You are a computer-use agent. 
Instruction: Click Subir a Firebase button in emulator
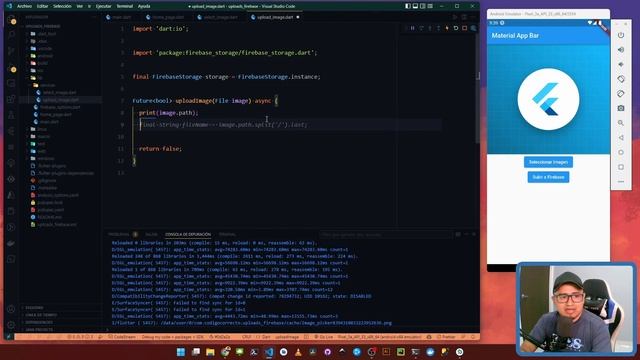(548, 177)
